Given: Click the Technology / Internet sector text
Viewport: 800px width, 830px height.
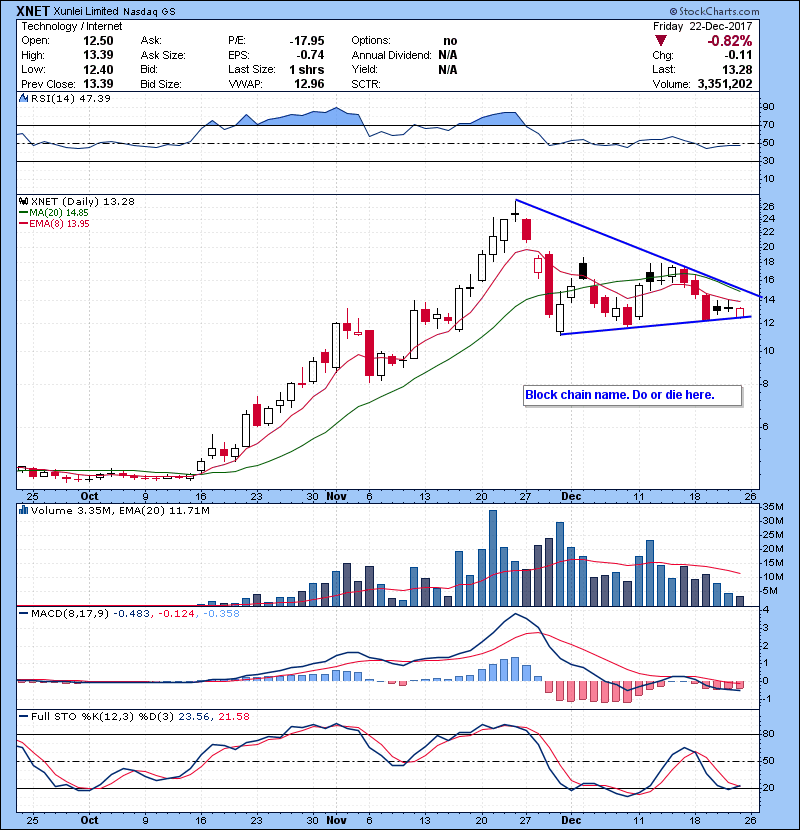Looking at the screenshot, I should pyautogui.click(x=71, y=26).
